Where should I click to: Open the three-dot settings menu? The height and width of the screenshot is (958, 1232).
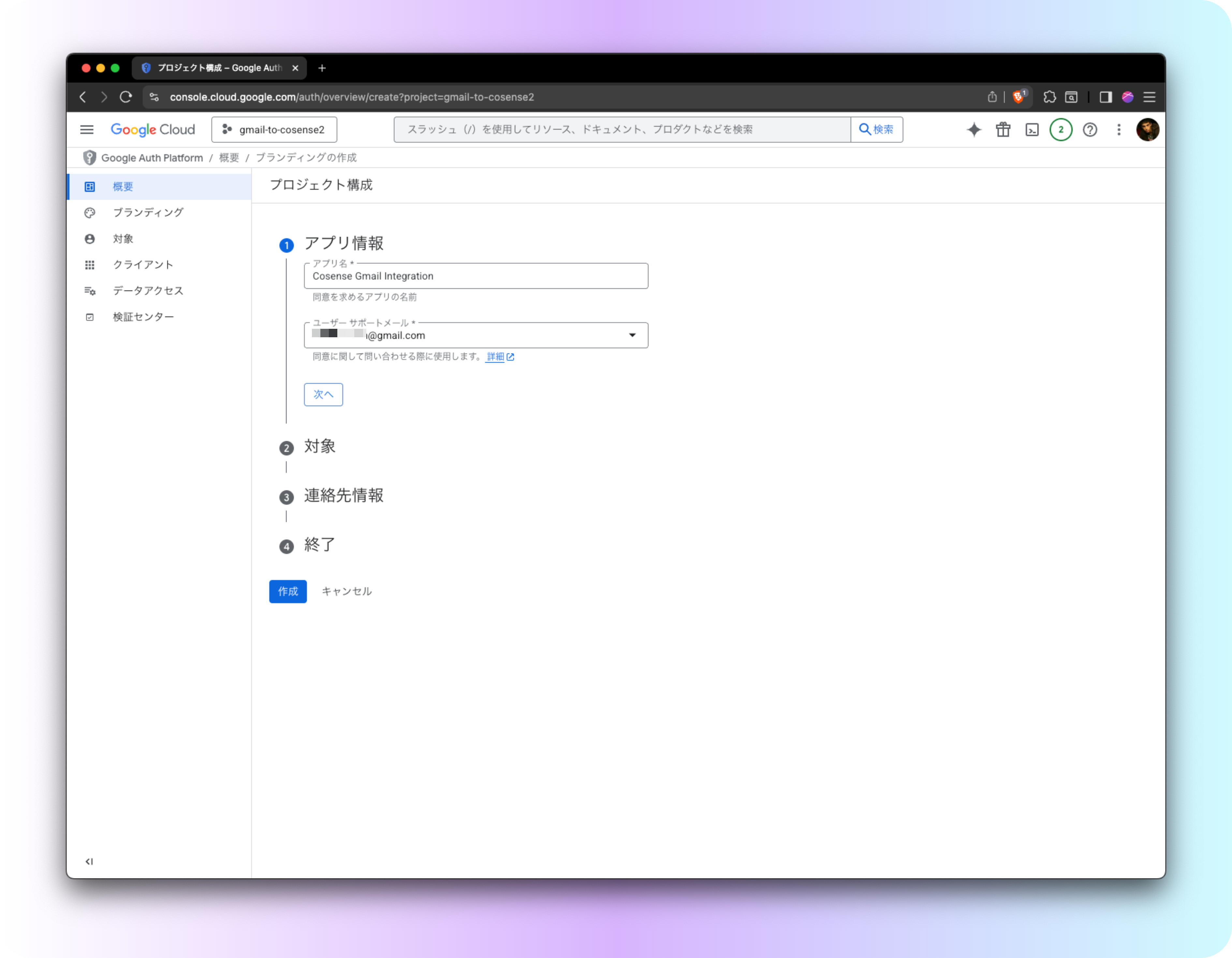pyautogui.click(x=1119, y=130)
